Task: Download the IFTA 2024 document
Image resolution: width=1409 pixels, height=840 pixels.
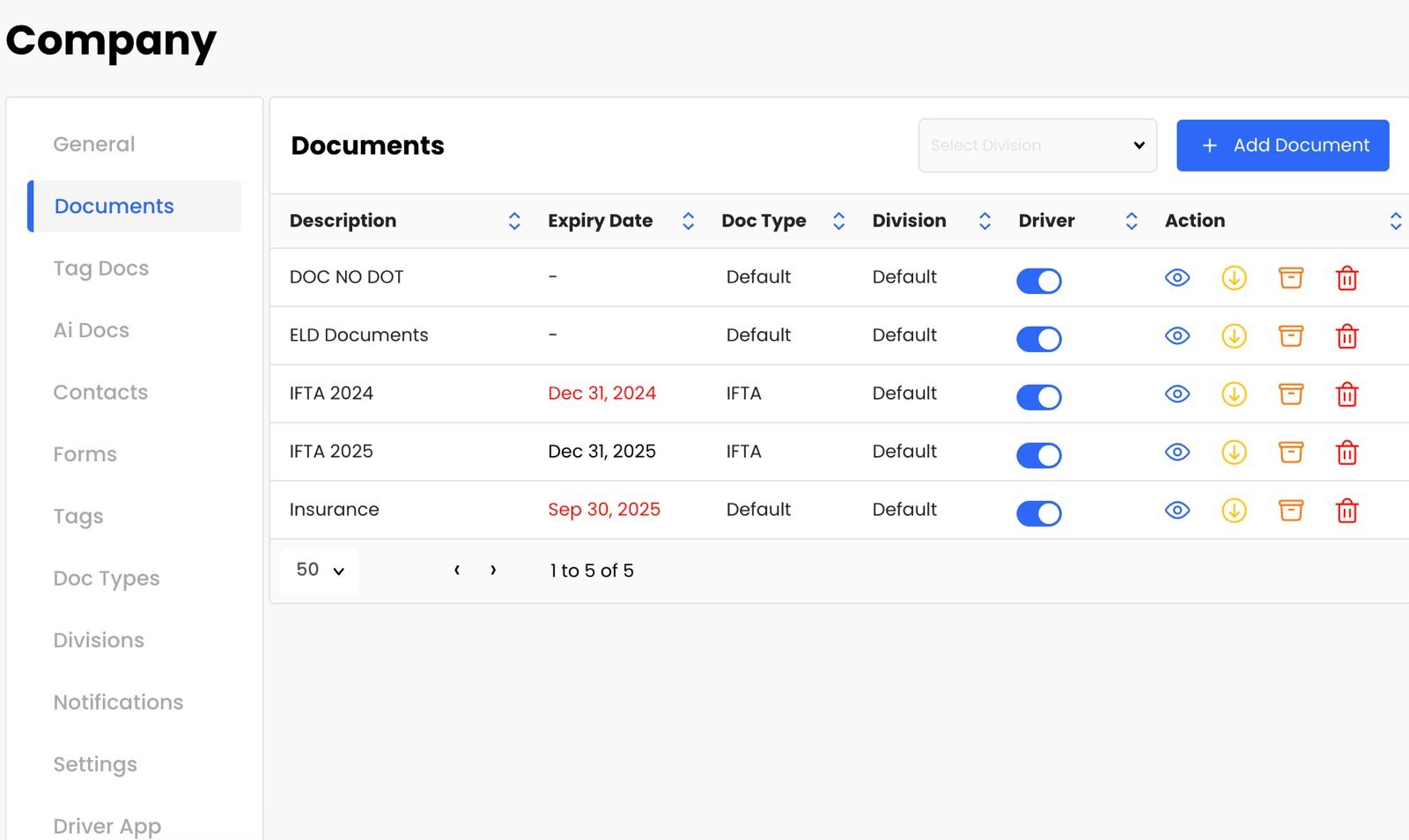Action: tap(1234, 394)
